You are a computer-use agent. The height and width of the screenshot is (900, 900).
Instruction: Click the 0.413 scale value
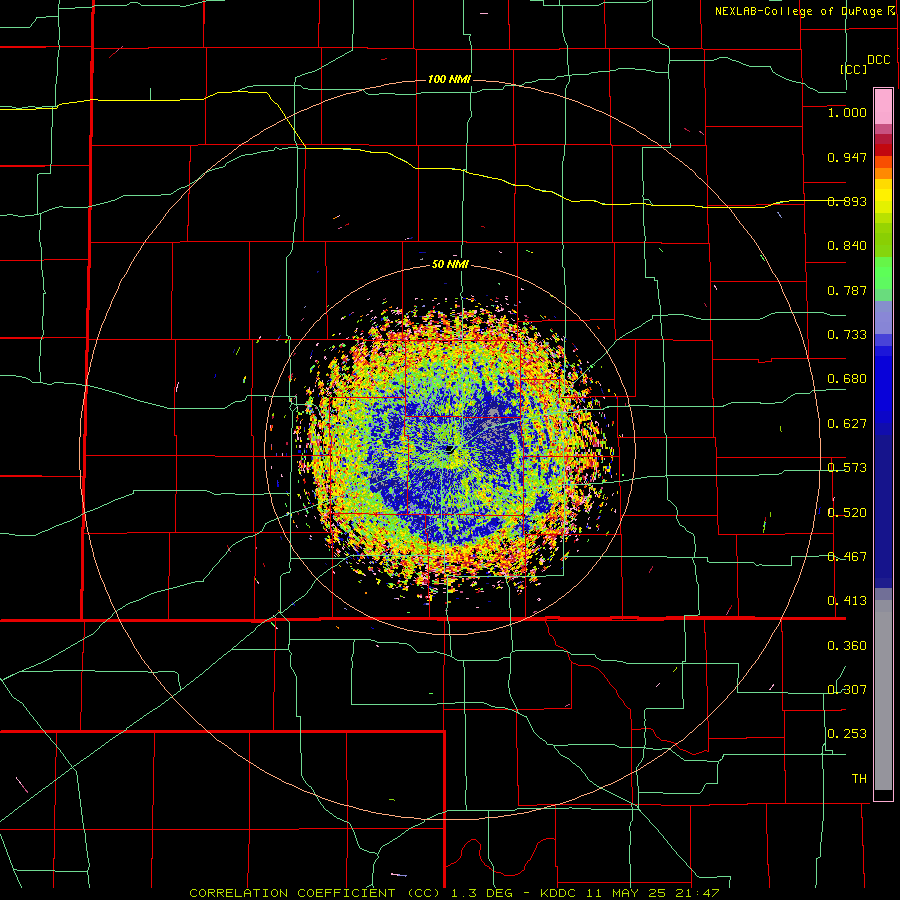click(x=847, y=601)
